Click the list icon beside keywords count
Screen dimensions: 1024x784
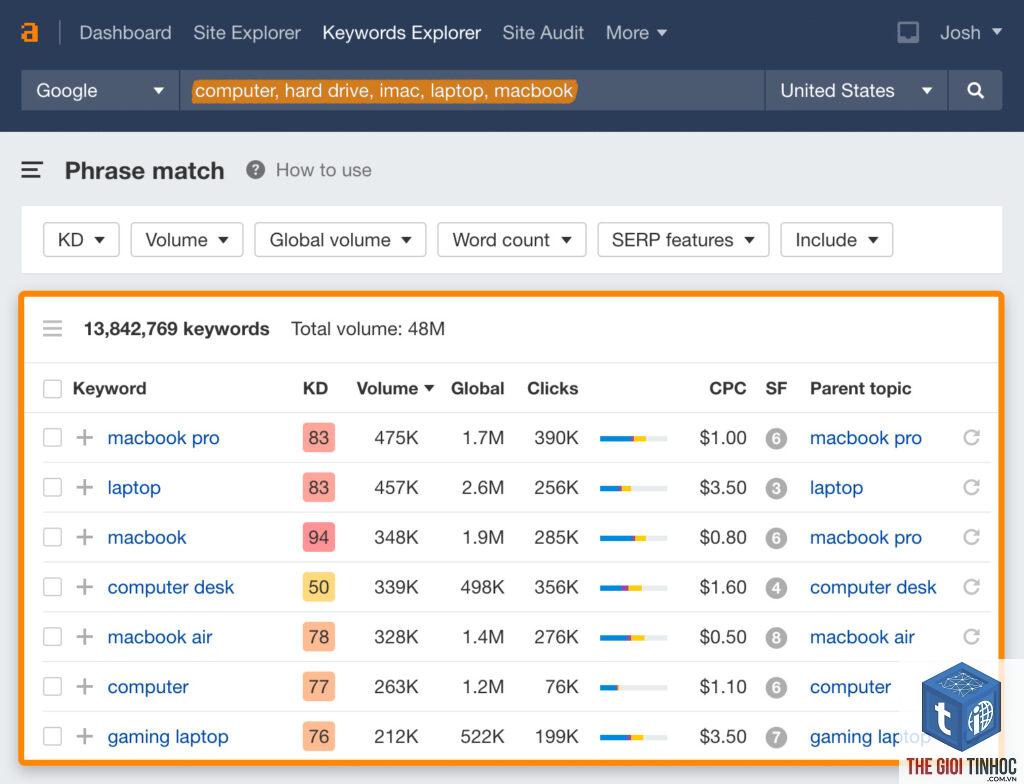(x=52, y=328)
